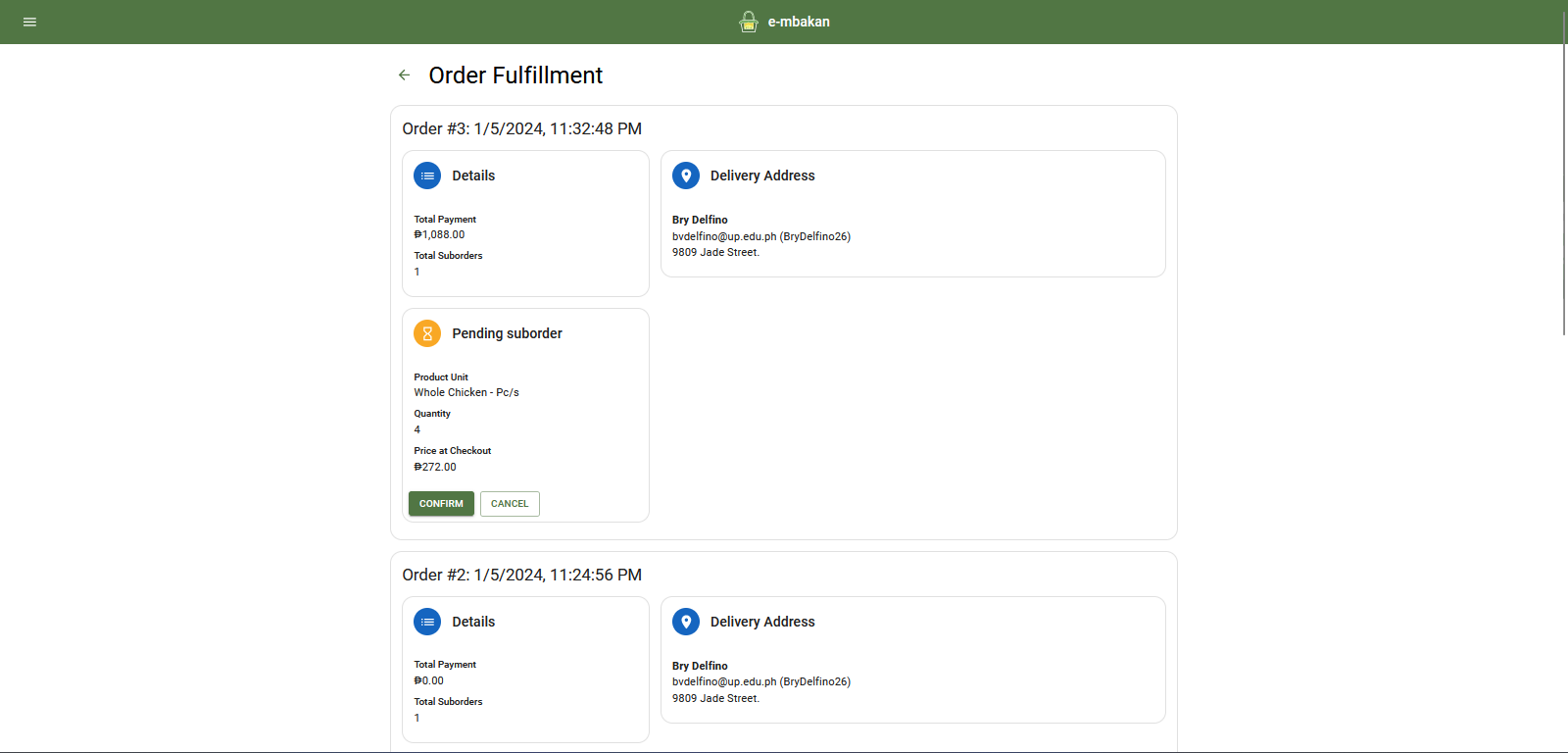
Task: Open the hamburger navigation menu
Action: click(29, 22)
